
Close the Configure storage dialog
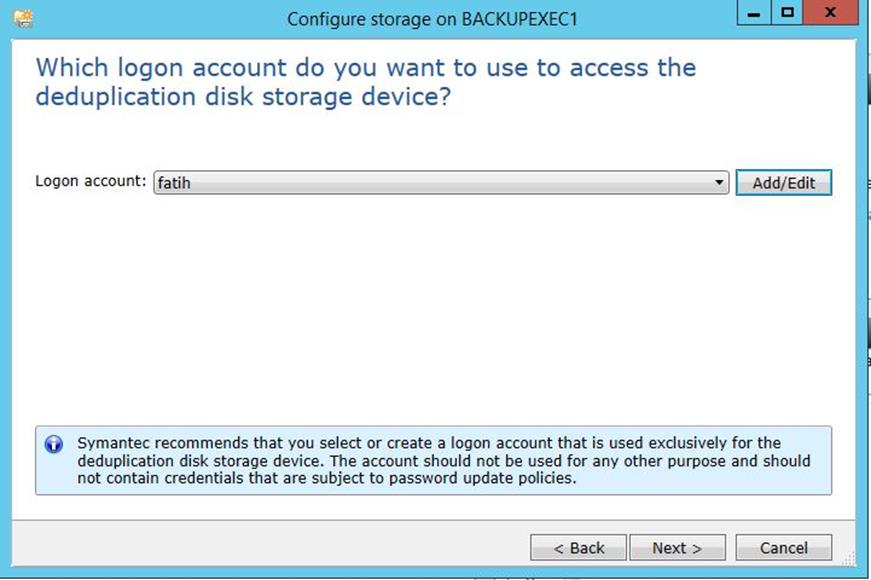pyautogui.click(x=830, y=15)
